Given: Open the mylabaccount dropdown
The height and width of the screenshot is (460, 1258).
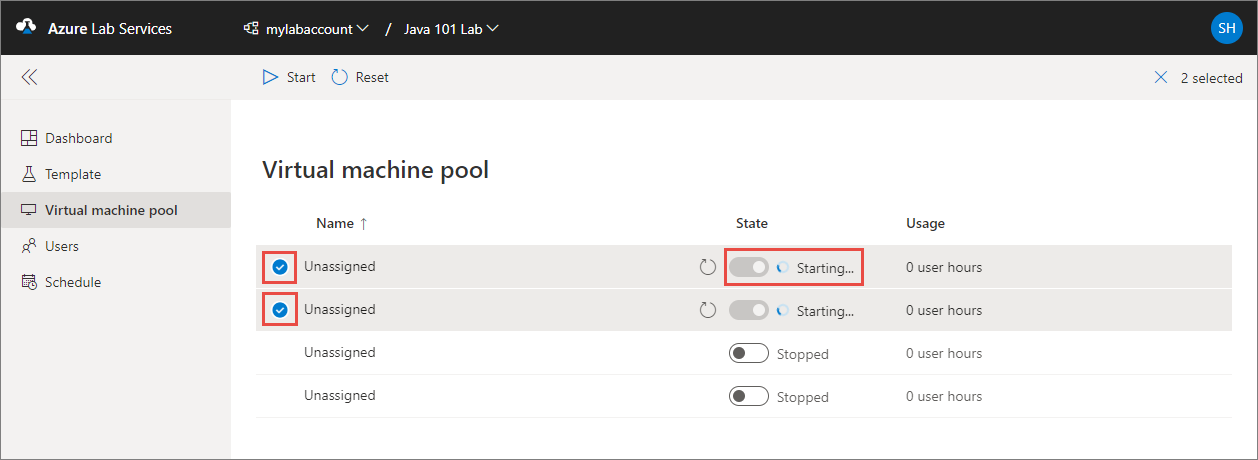Looking at the screenshot, I should coord(306,29).
